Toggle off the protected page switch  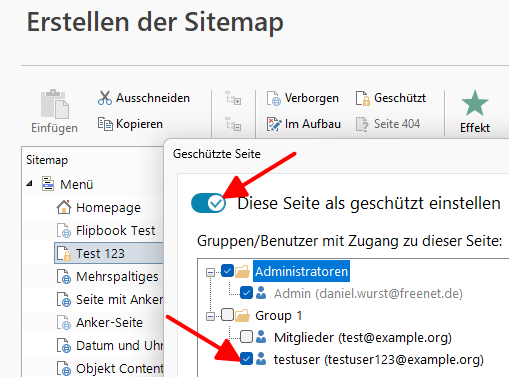(x=209, y=203)
